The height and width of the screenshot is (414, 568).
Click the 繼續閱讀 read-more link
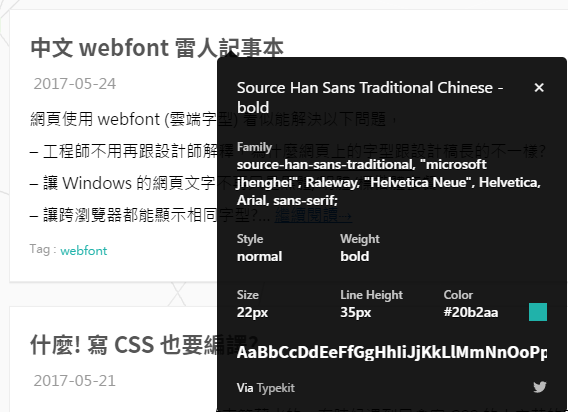click(313, 215)
